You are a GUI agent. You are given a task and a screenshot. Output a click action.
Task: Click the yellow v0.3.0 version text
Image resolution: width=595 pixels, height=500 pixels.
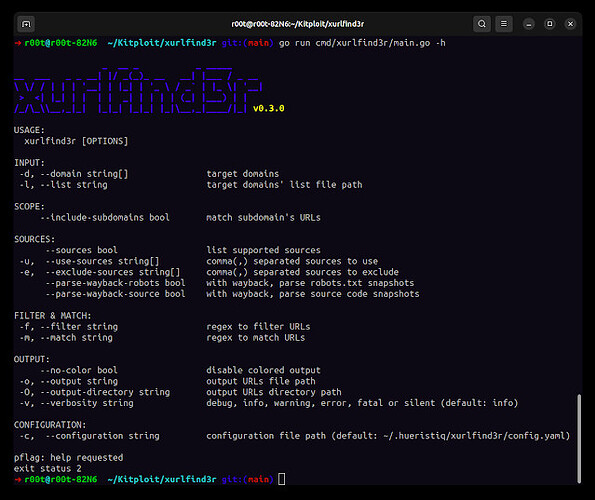pyautogui.click(x=269, y=108)
